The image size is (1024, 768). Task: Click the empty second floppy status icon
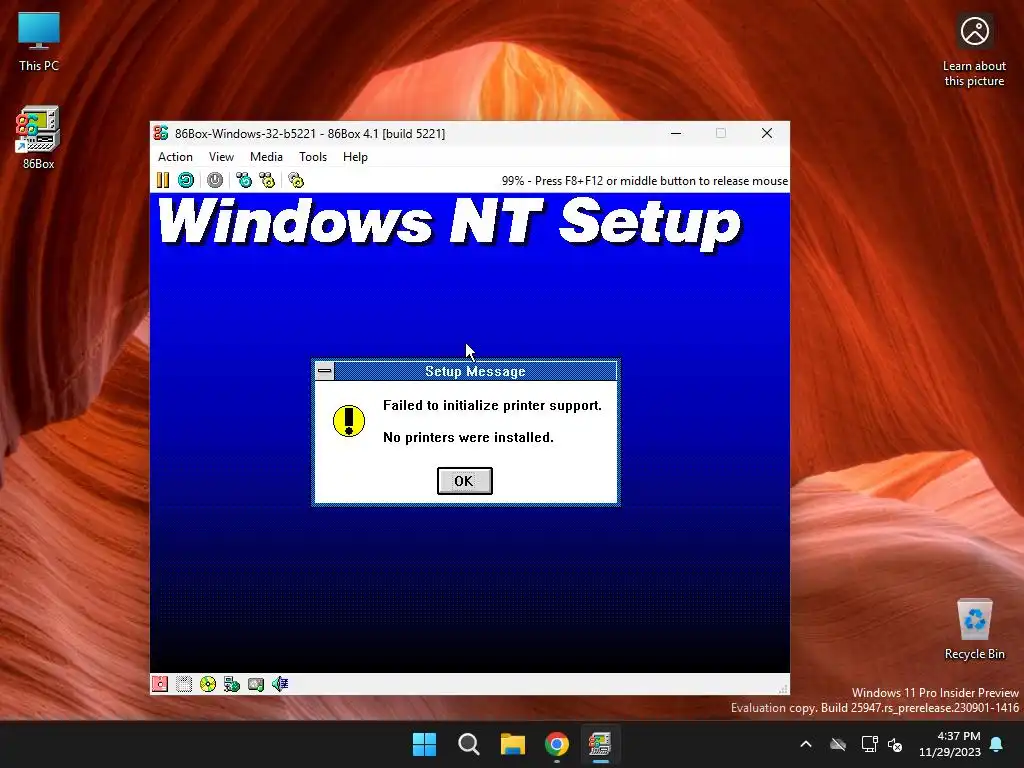184,684
